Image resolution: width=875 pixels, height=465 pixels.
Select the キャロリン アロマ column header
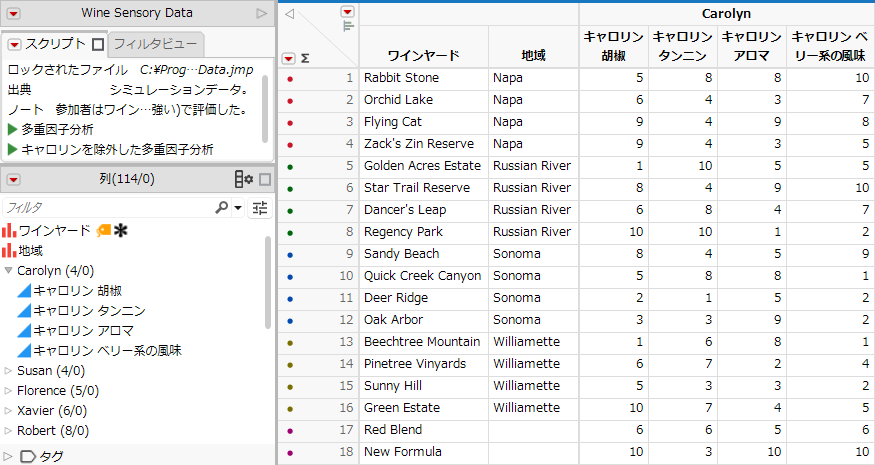coord(752,46)
